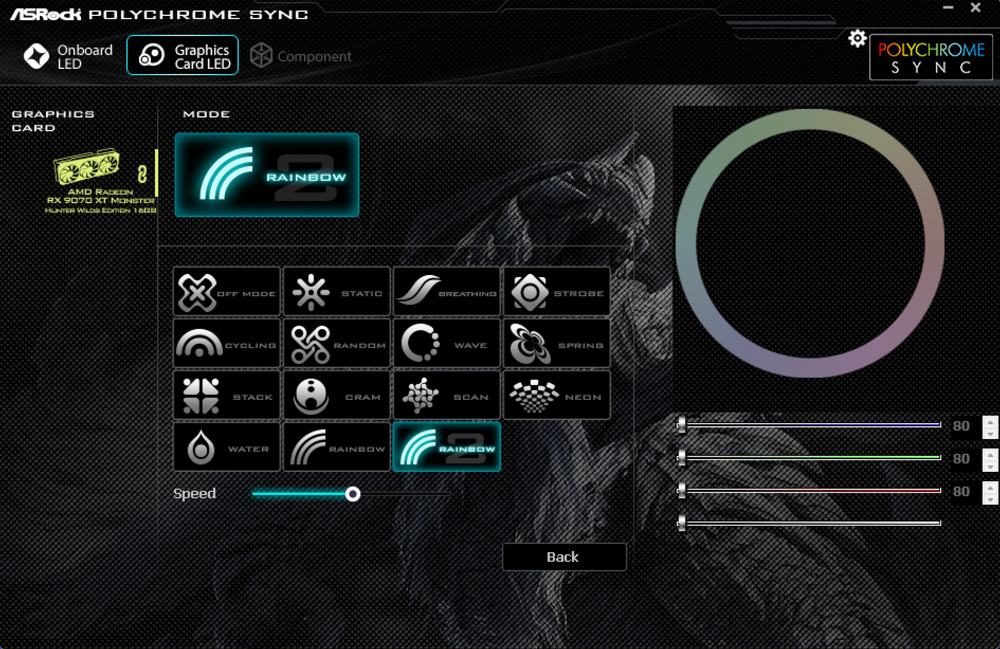Apply the Cram lighting effect
The image size is (1000, 649).
336,396
